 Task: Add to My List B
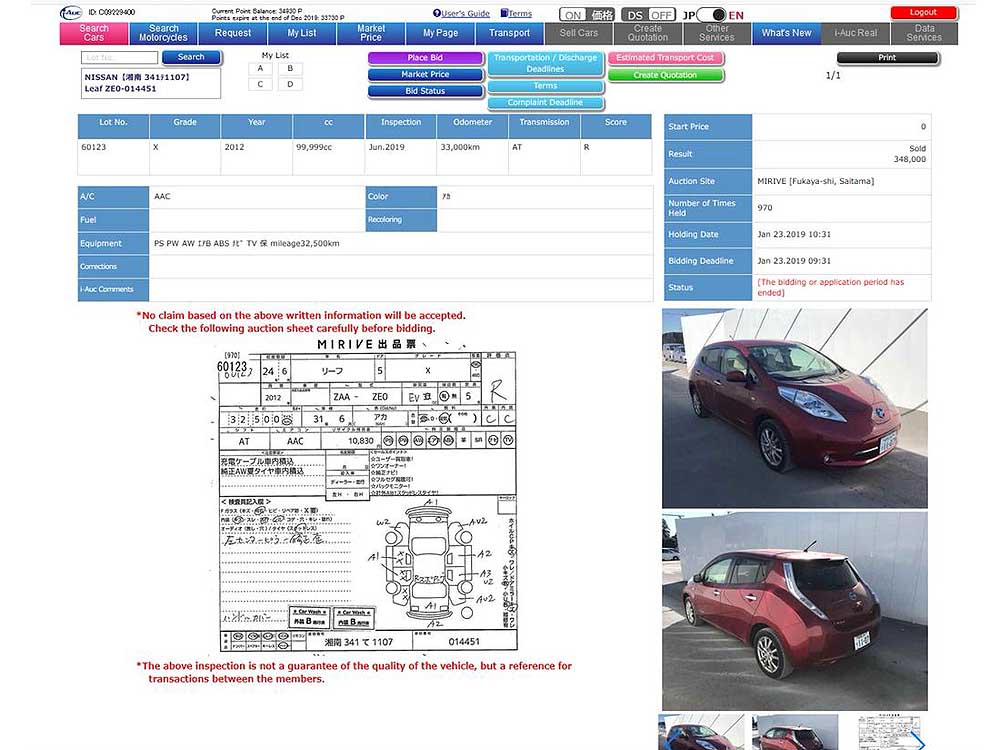pos(290,68)
